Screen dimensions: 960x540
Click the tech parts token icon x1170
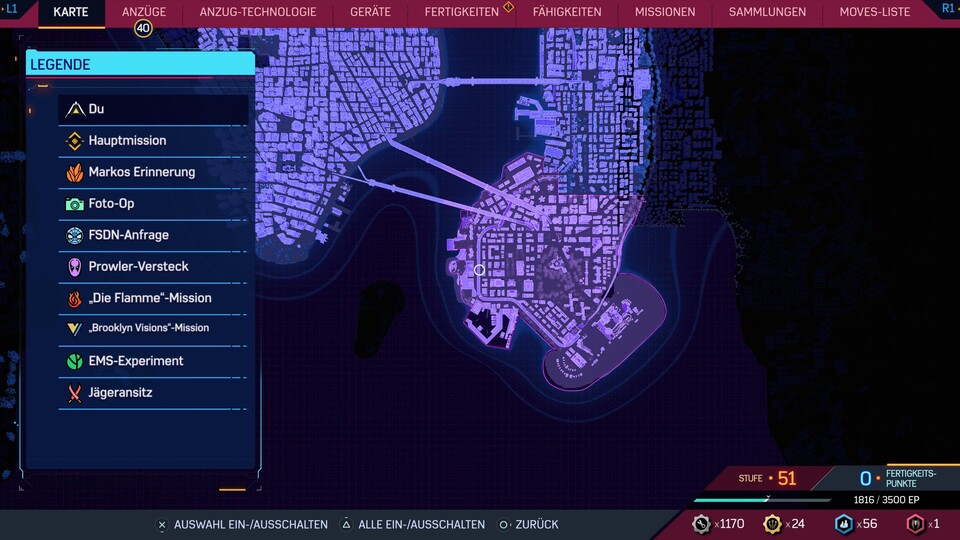tap(702, 524)
